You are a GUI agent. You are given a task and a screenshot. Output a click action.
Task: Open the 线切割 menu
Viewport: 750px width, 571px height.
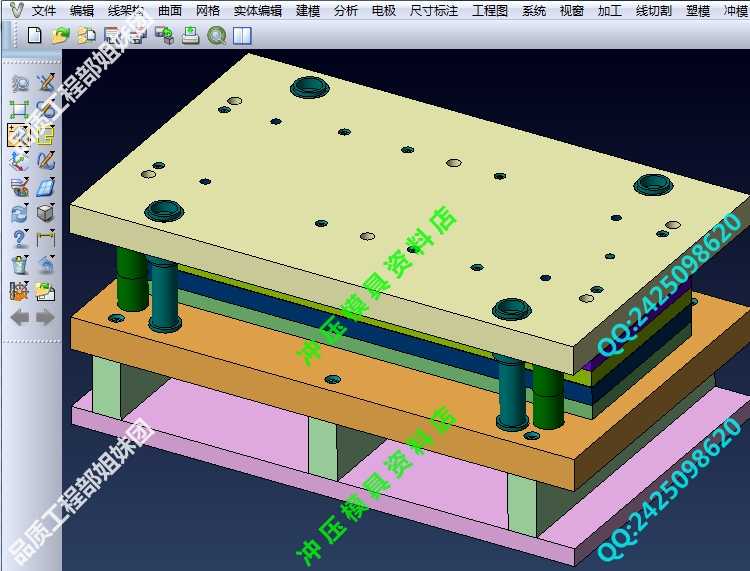point(654,11)
